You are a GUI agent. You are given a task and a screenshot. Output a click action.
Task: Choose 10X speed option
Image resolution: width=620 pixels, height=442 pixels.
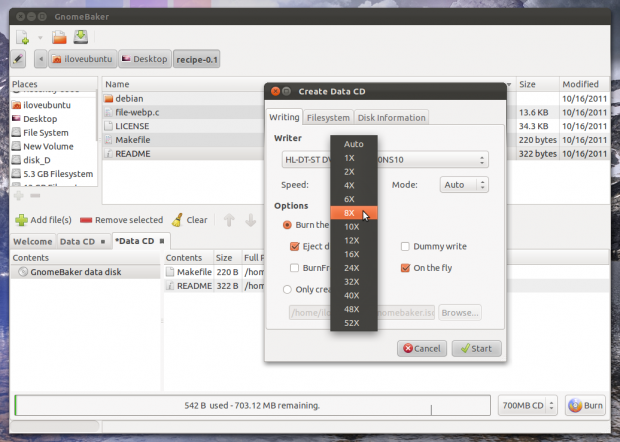point(353,227)
